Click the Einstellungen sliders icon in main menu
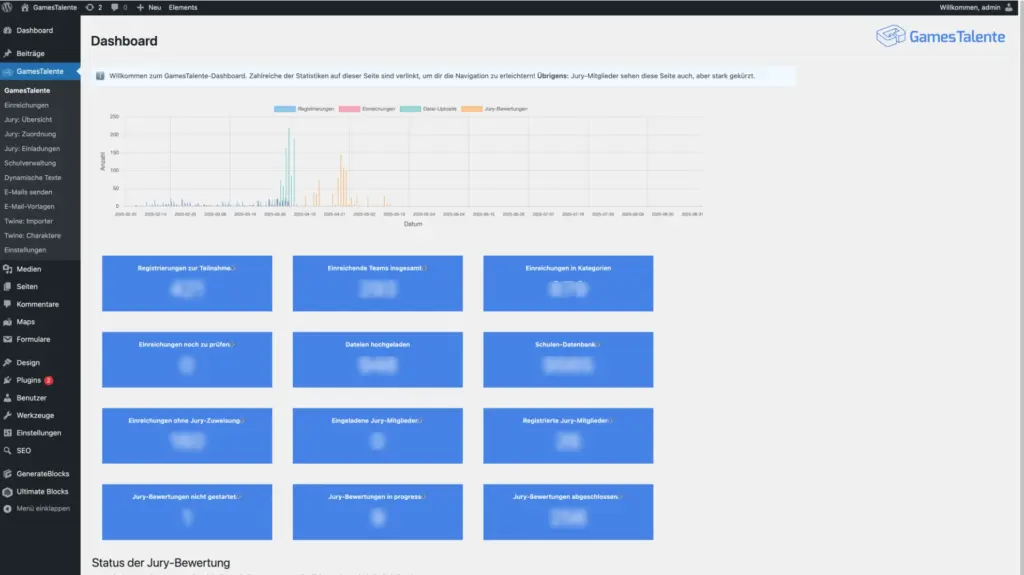 [x=8, y=433]
